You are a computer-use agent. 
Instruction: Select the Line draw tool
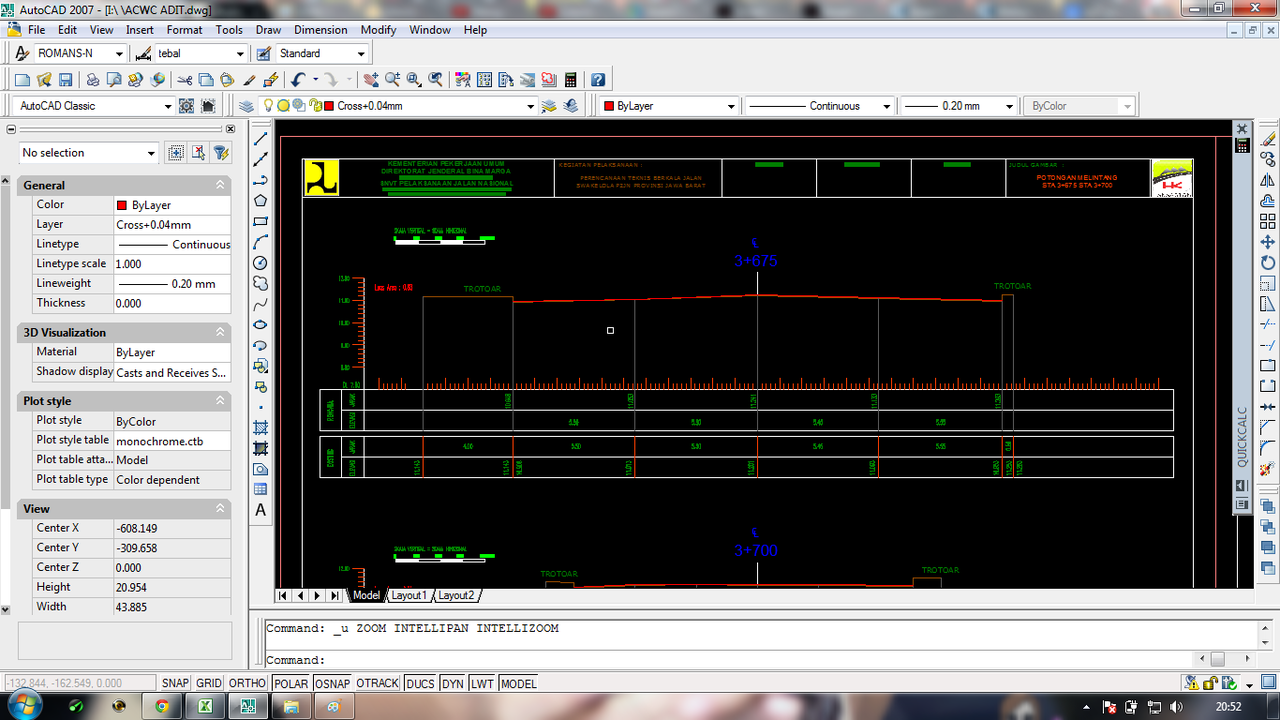(x=261, y=139)
